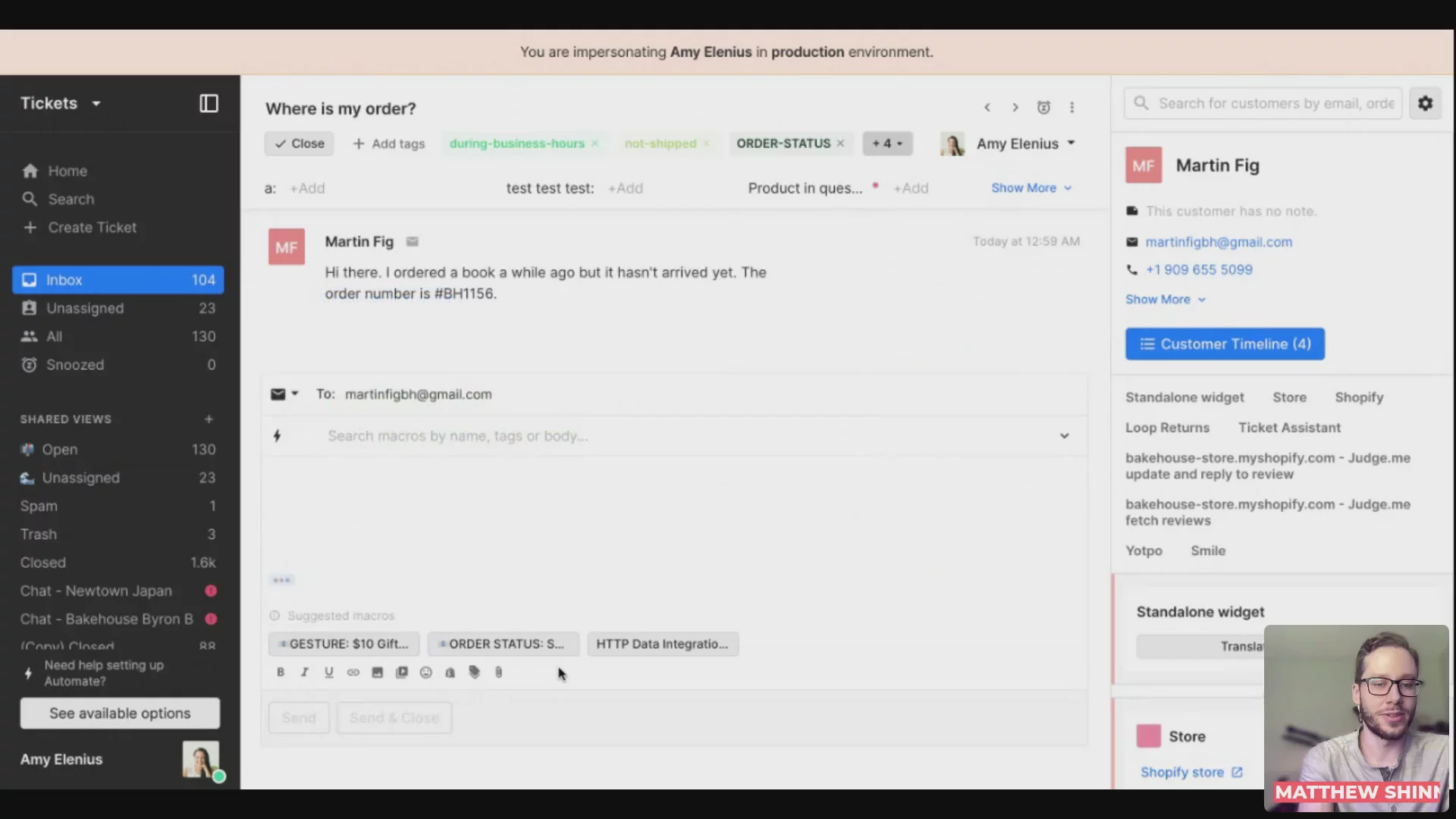1456x819 pixels.
Task: Click the Send & Close button
Action: 394,718
